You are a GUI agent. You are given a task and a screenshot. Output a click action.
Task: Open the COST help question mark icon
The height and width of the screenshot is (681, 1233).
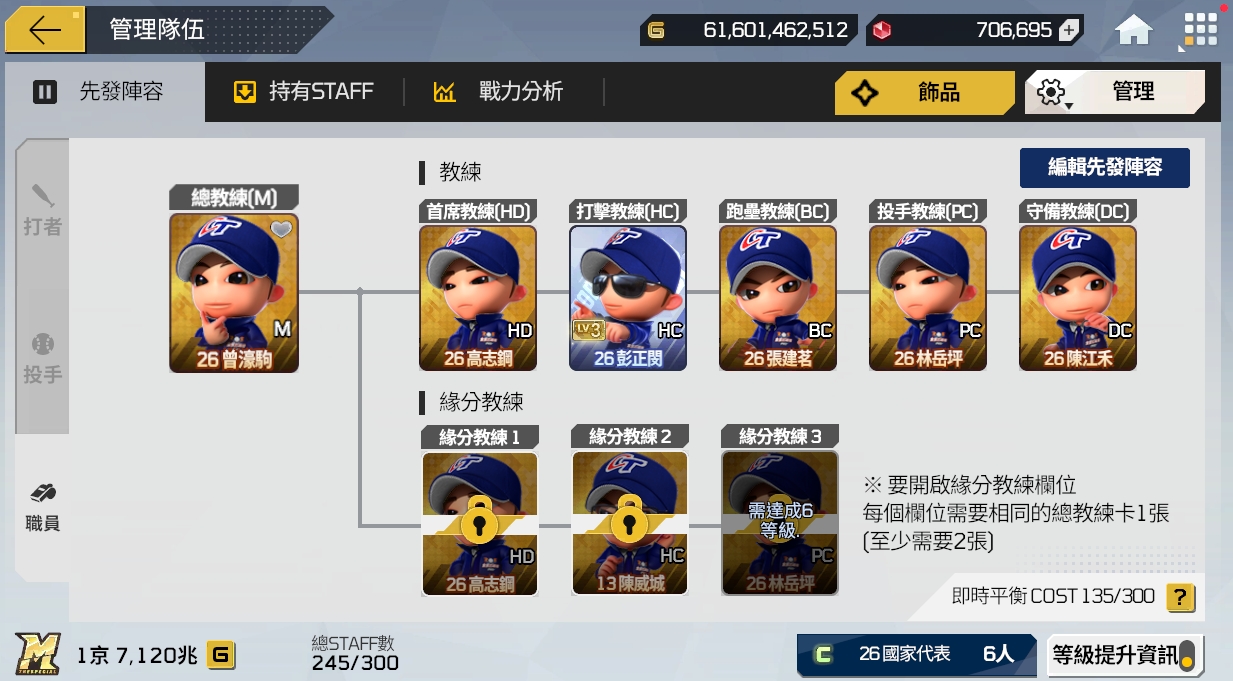pos(1180,598)
